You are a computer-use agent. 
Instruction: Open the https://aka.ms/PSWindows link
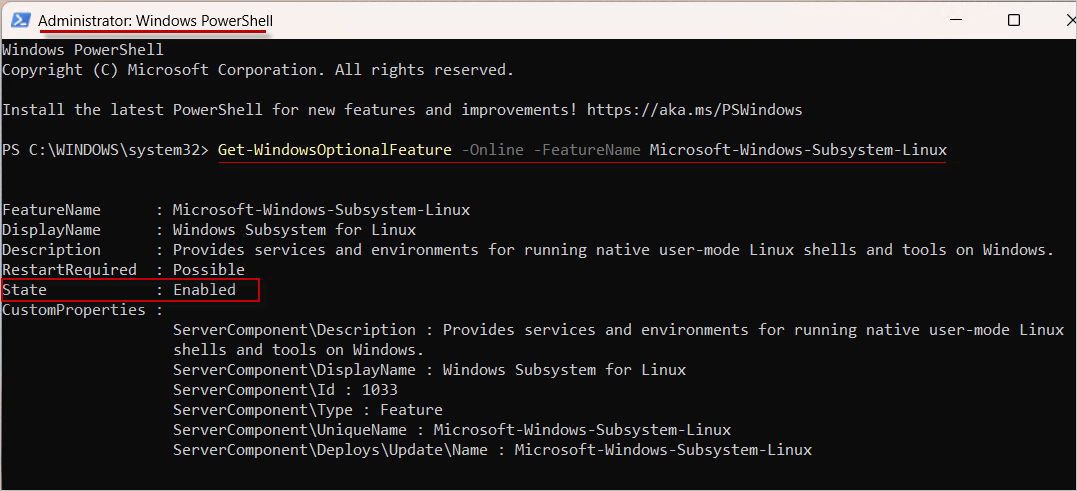click(694, 110)
